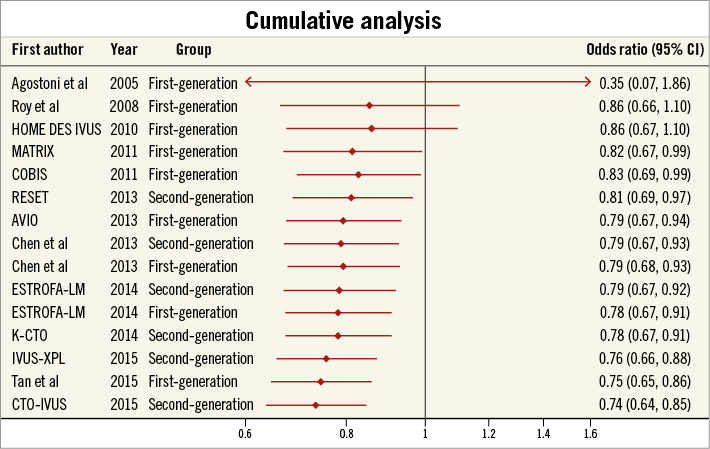Select the "Odds ratio (95% CI)" header
The height and width of the screenshot is (449, 710).
tap(644, 49)
